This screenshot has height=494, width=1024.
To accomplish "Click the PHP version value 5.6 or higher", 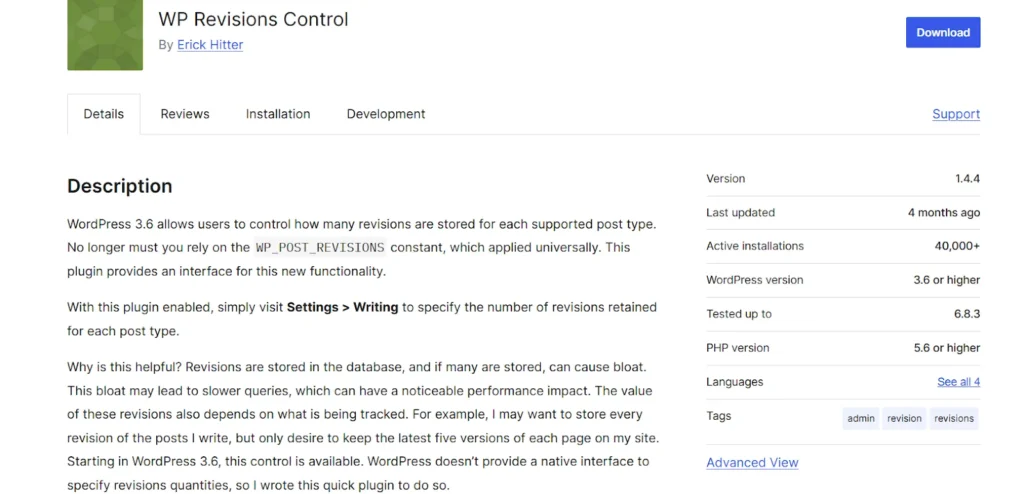I will point(947,348).
